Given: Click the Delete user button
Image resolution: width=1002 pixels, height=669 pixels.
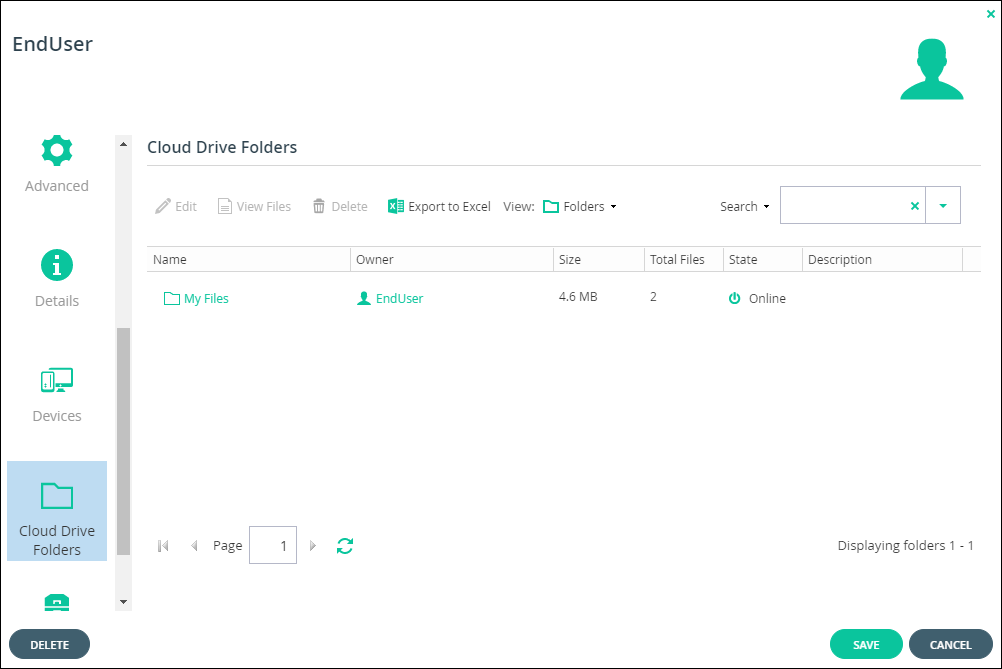Looking at the screenshot, I should coord(49,645).
